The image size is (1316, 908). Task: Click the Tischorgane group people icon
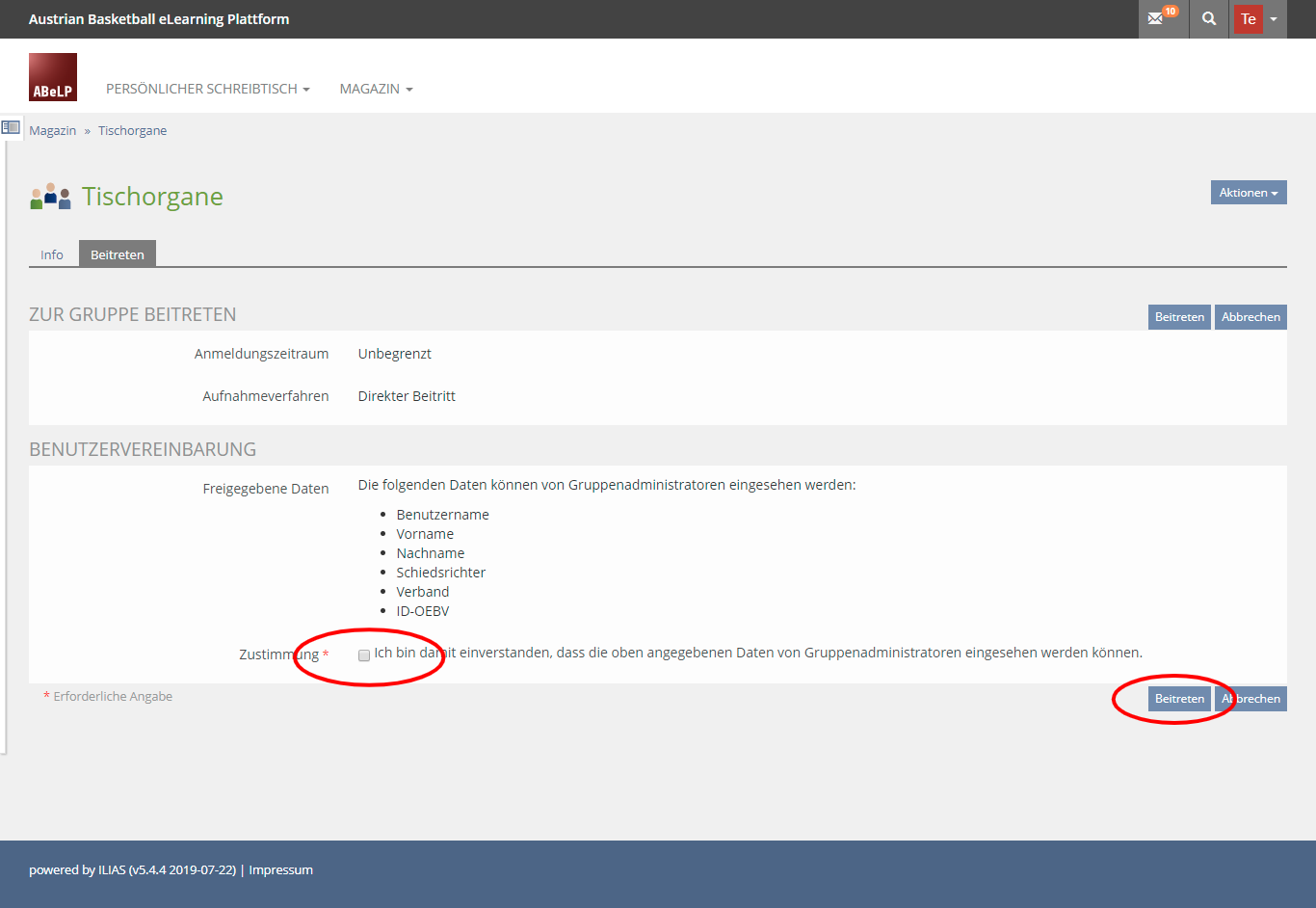point(50,197)
